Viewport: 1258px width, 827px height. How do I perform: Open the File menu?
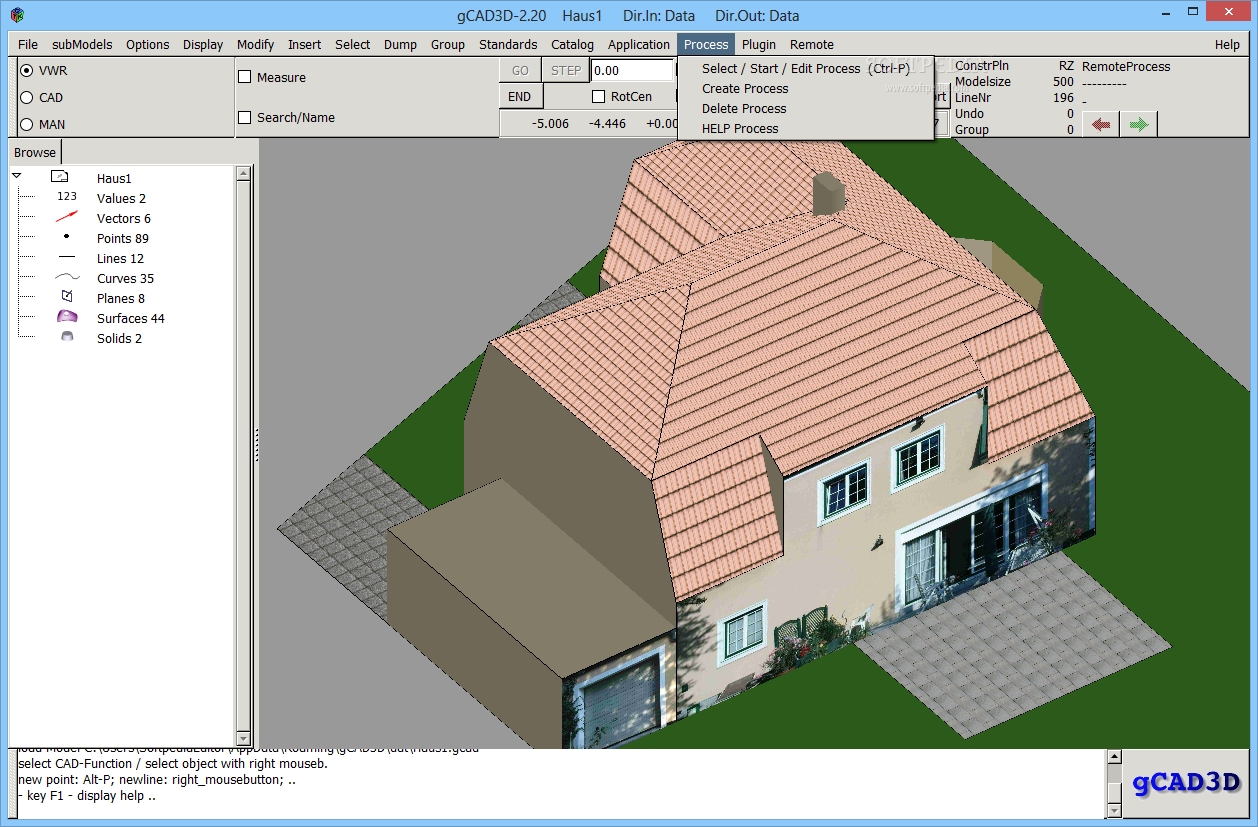[28, 44]
